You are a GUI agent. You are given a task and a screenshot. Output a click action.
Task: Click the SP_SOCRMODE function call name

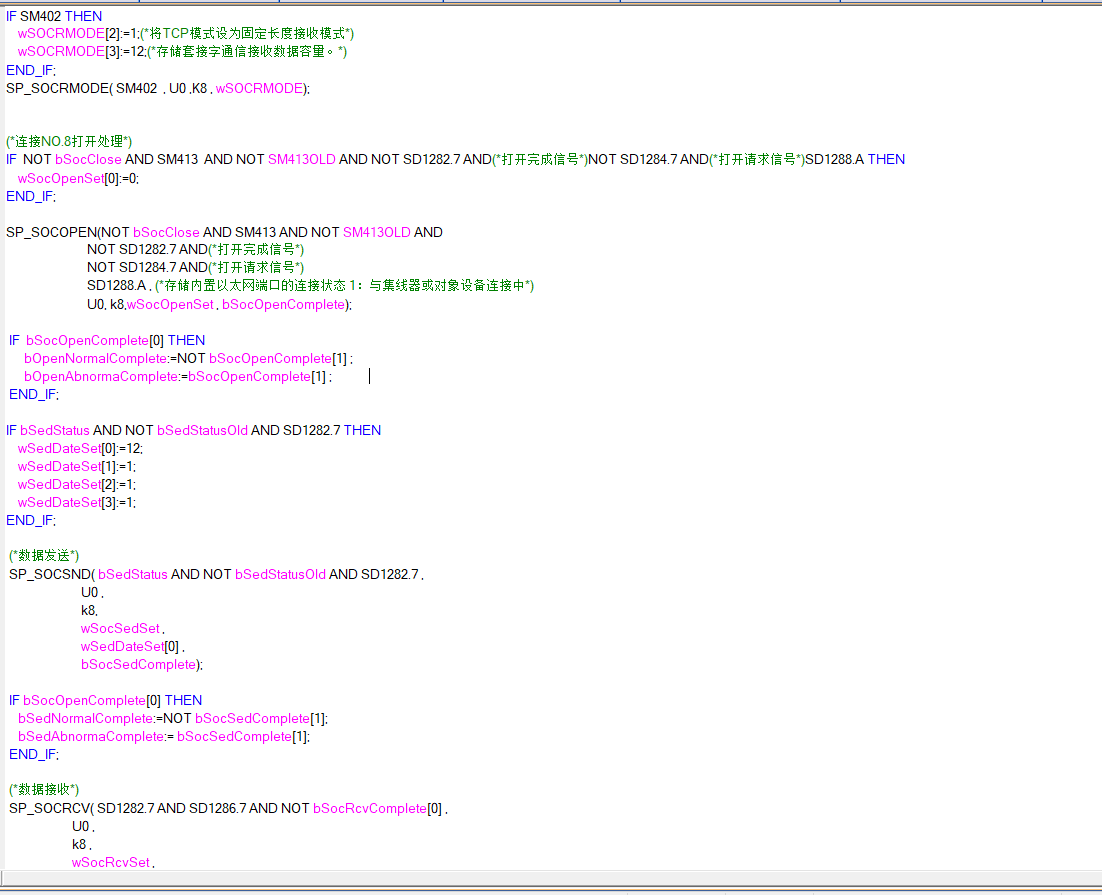point(57,88)
